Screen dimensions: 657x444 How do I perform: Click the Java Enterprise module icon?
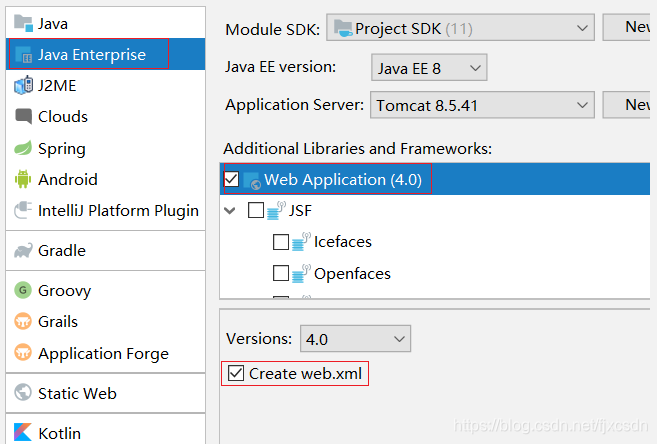point(23,54)
